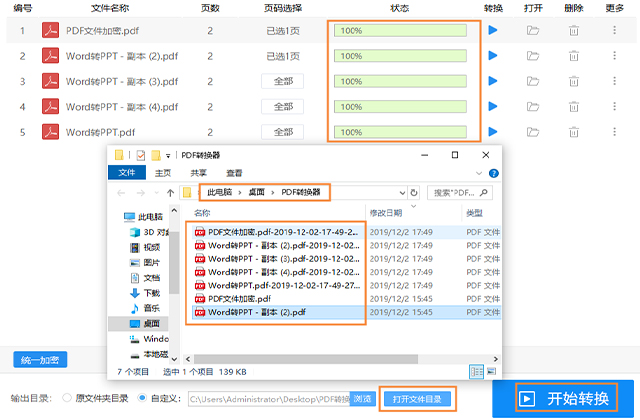The image size is (640, 420).
Task: Click the Explorer search box
Action: coord(459,193)
